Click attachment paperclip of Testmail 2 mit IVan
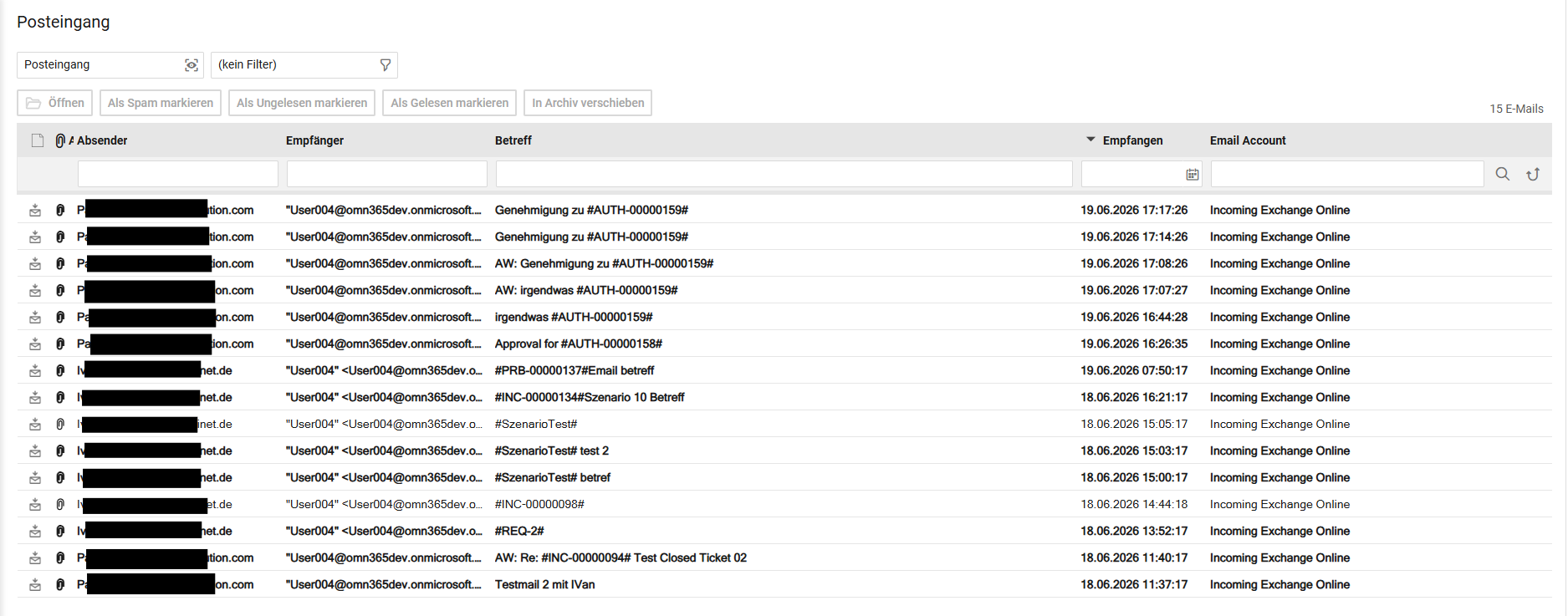The height and width of the screenshot is (616, 1568). pos(60,584)
